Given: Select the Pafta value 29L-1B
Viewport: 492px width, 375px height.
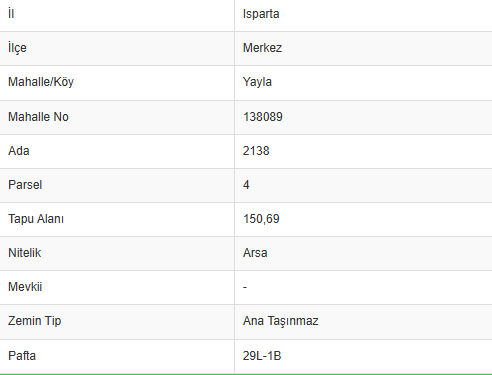Looking at the screenshot, I should 262,356.
